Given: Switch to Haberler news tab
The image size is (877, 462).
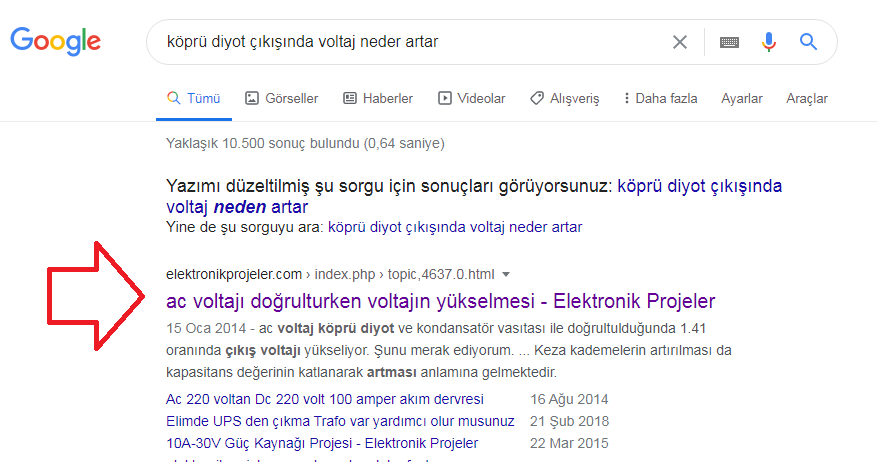Looking at the screenshot, I should [x=378, y=98].
